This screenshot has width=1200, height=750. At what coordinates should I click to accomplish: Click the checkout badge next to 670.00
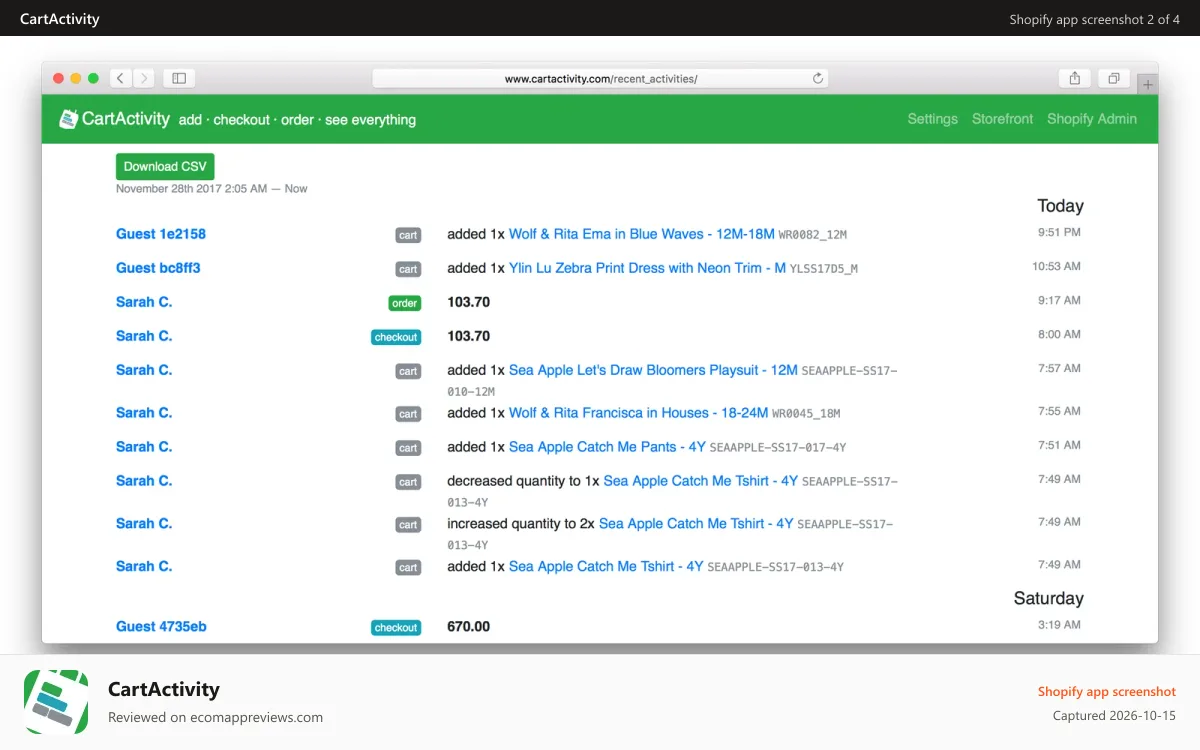tap(396, 628)
